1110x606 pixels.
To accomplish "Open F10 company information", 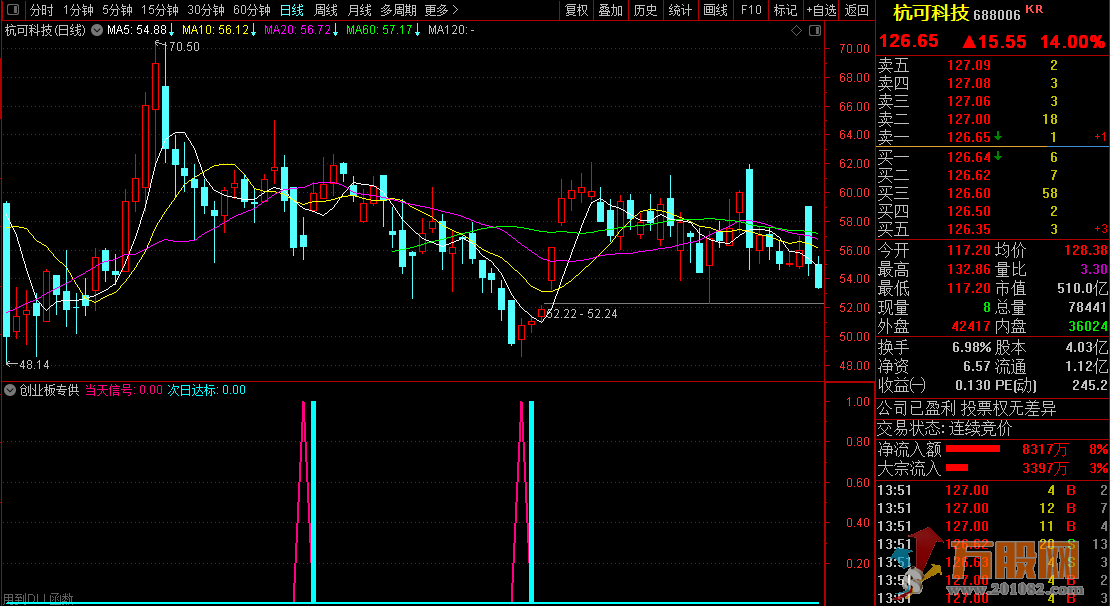I will [x=750, y=10].
